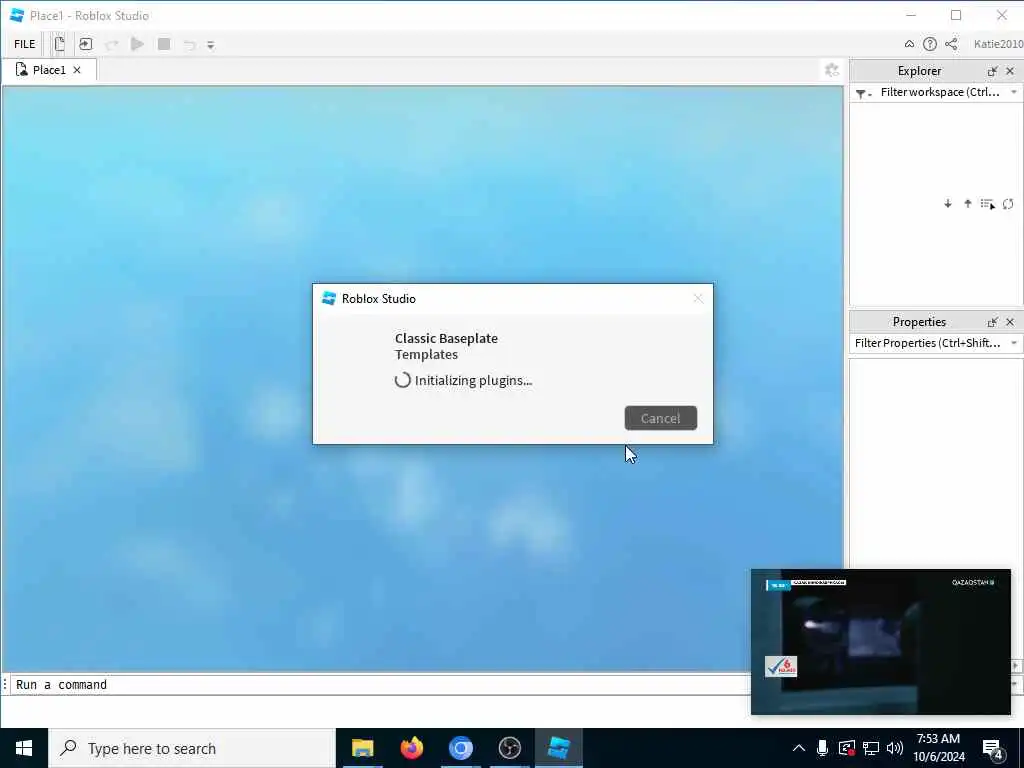Click the Undo arrow icon
The width and height of the screenshot is (1024, 768).
189,45
